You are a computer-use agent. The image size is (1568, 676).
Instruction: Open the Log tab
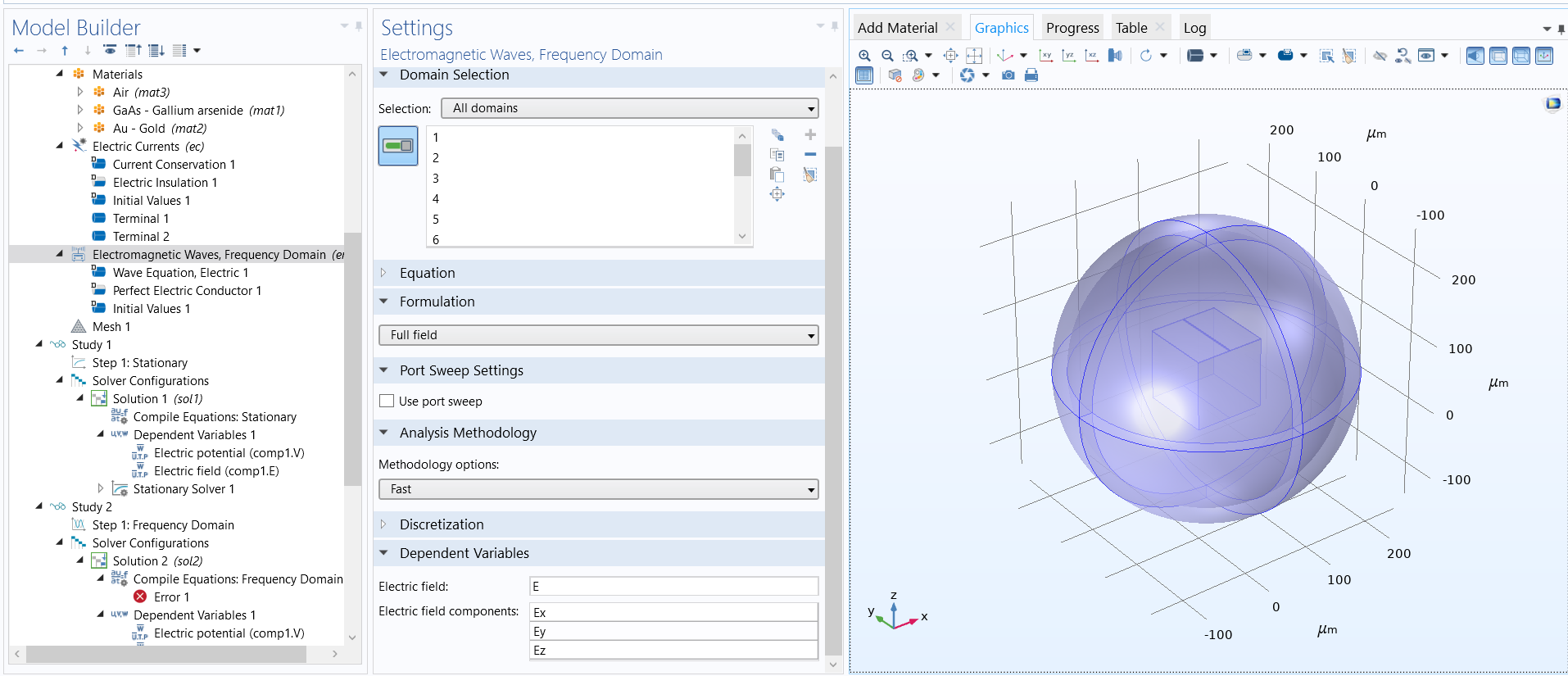click(x=1194, y=28)
